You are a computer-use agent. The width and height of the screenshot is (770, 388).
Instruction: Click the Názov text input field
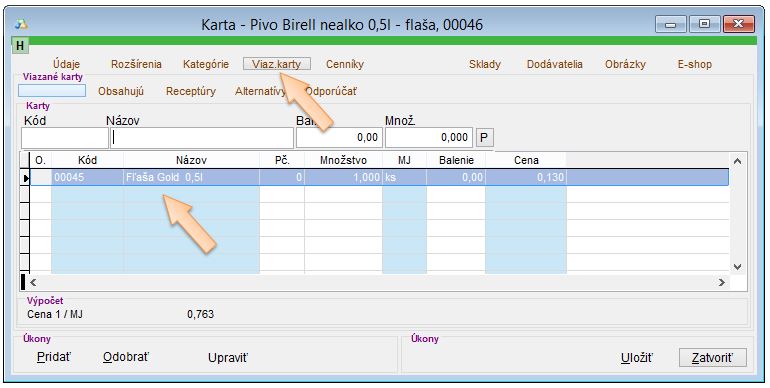[x=202, y=138]
